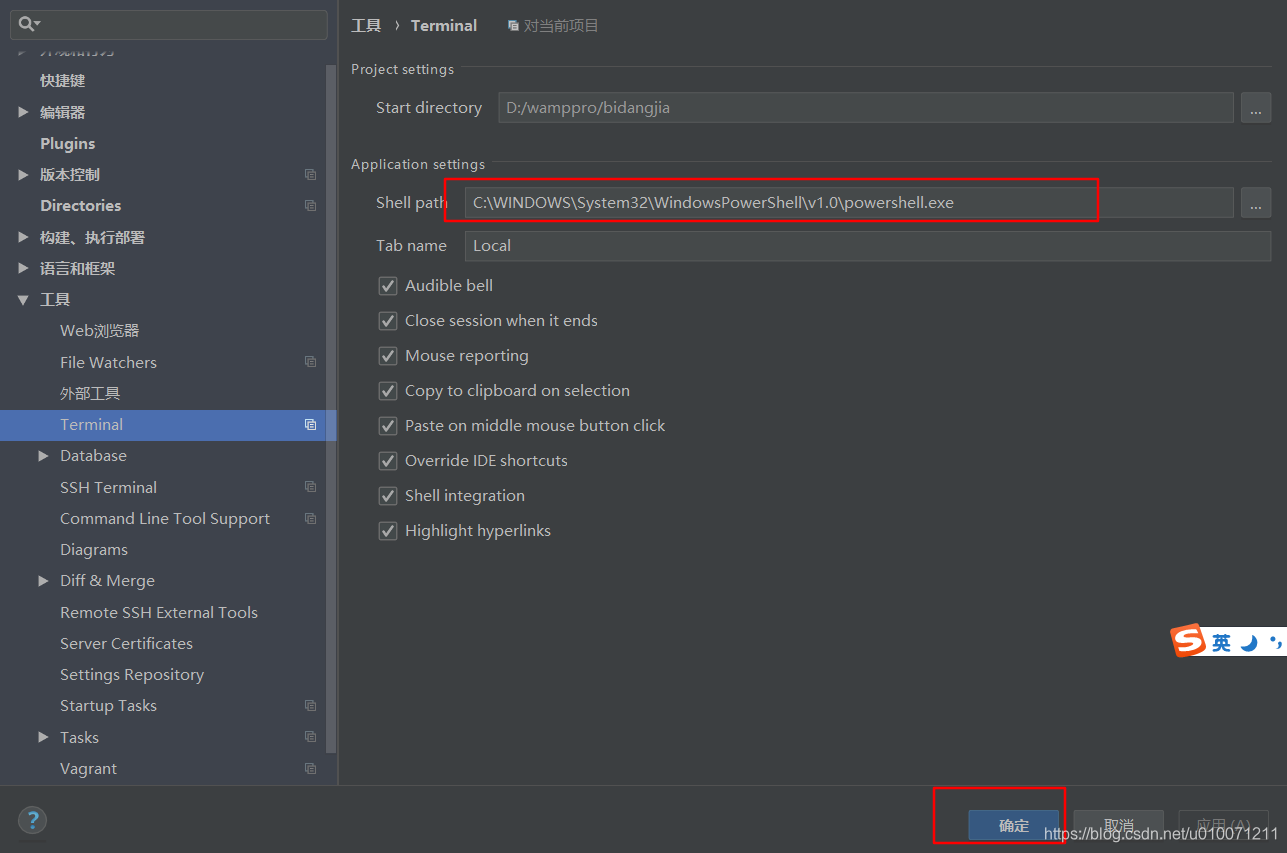Click project-level icon on Terminal row

click(x=311, y=424)
